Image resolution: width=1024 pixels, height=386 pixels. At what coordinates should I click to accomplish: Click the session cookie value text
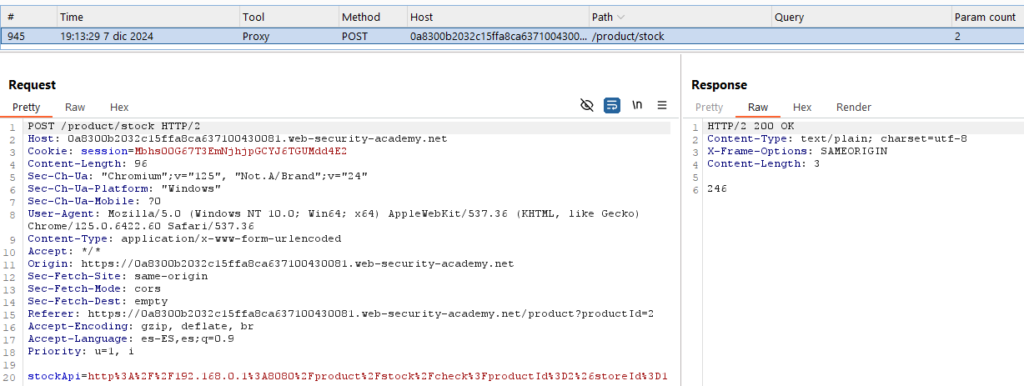pyautogui.click(x=240, y=152)
